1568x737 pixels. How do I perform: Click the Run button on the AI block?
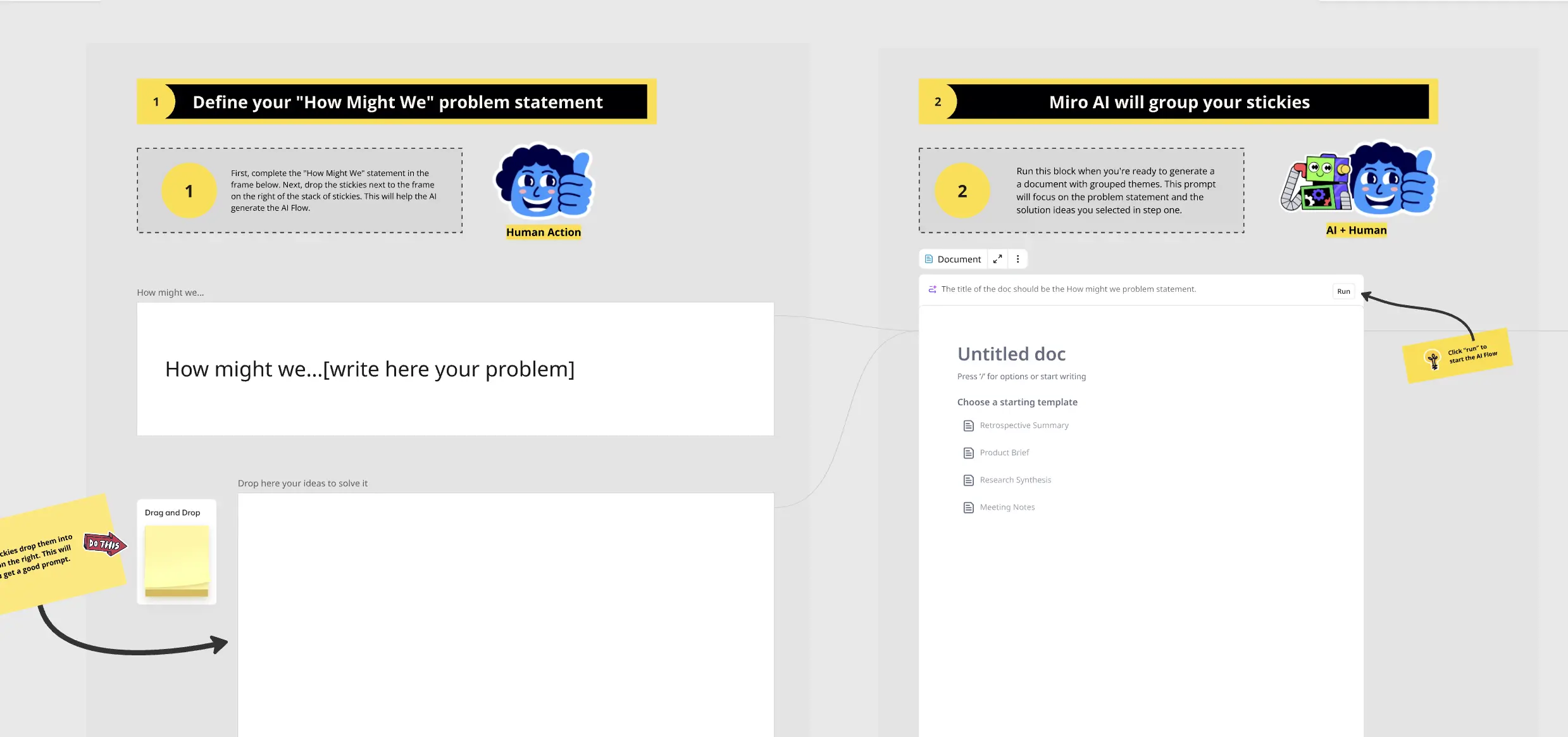point(1343,291)
